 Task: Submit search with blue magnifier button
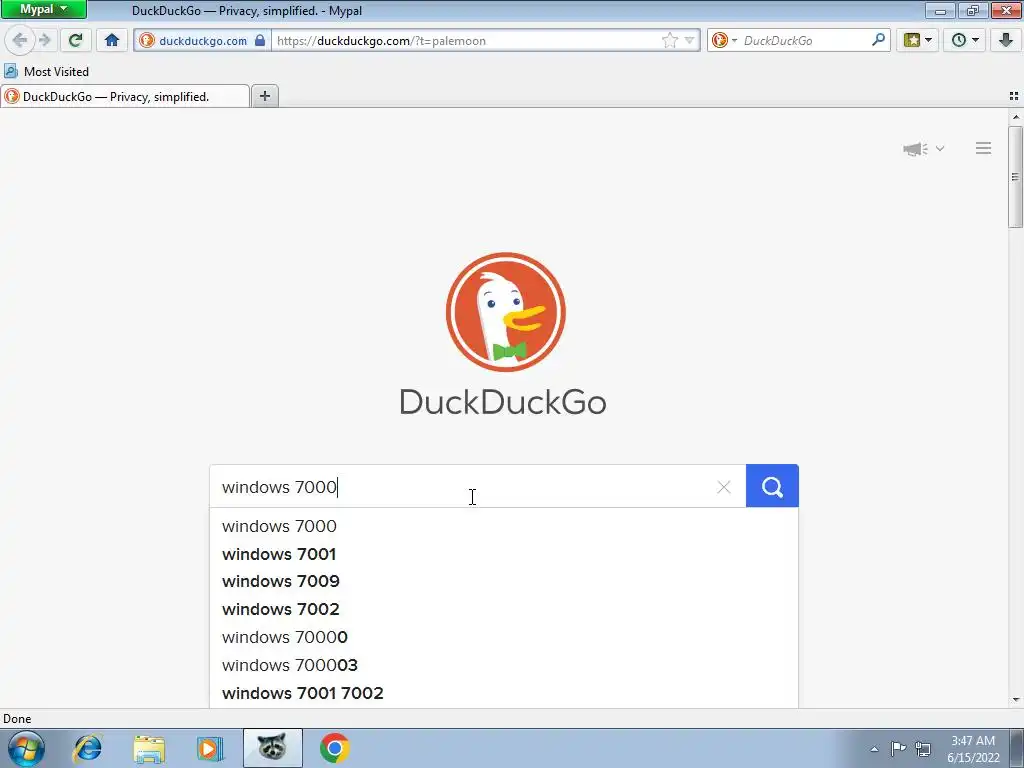[x=772, y=487]
